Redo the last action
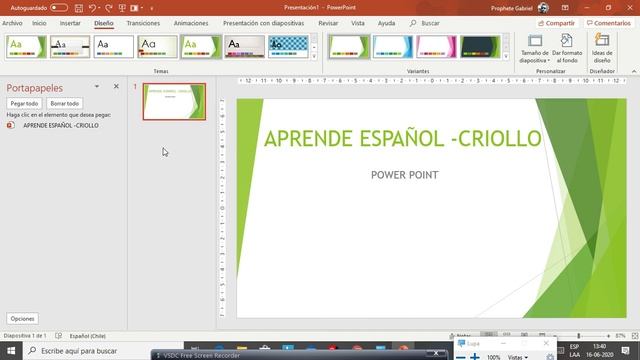 [109, 8]
